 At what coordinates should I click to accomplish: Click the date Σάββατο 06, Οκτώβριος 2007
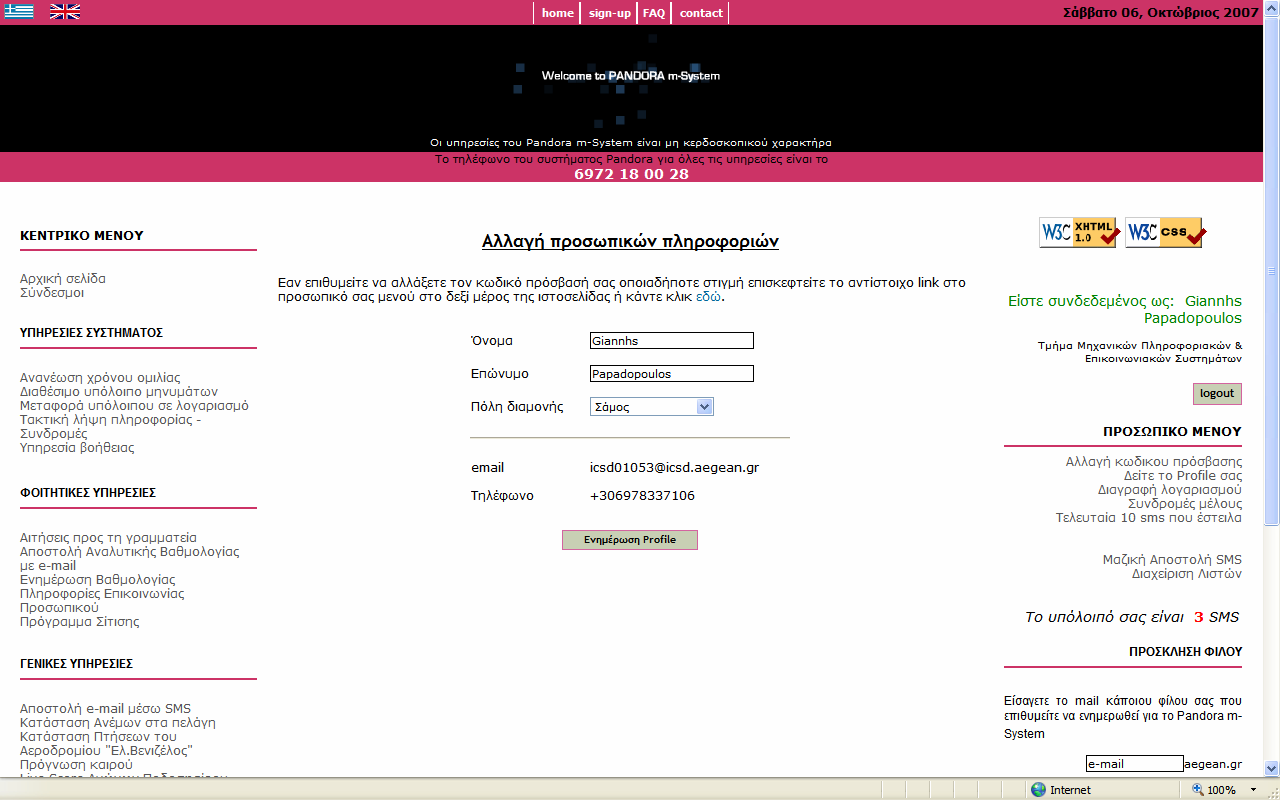click(x=1160, y=13)
